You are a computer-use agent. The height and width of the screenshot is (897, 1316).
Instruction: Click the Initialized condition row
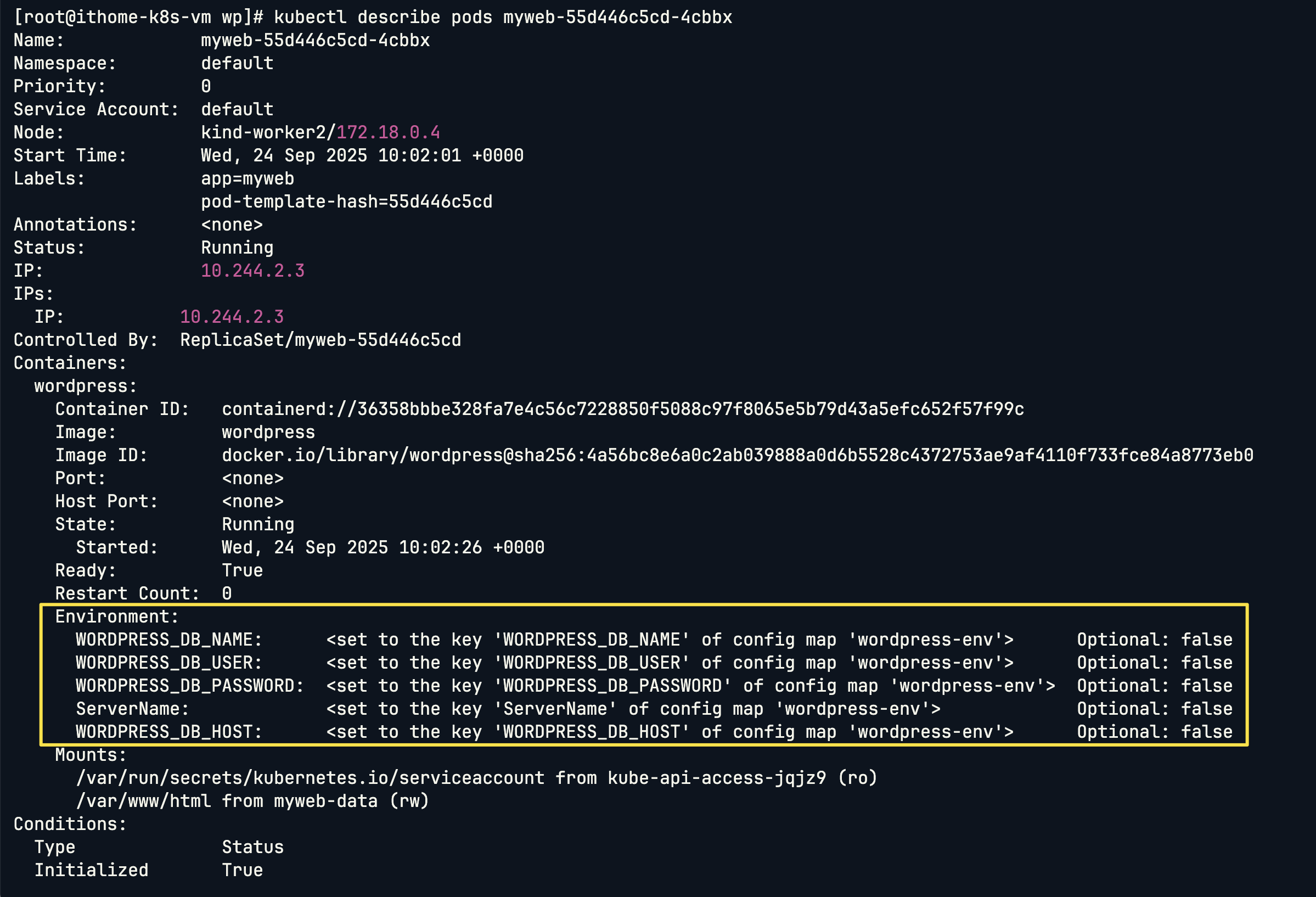click(x=149, y=870)
